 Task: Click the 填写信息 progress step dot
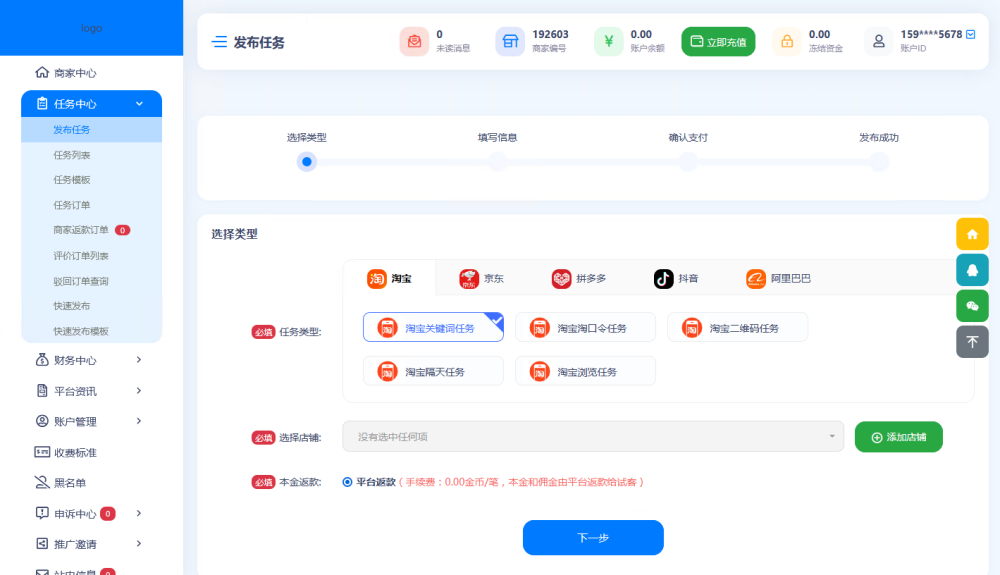pos(497,162)
